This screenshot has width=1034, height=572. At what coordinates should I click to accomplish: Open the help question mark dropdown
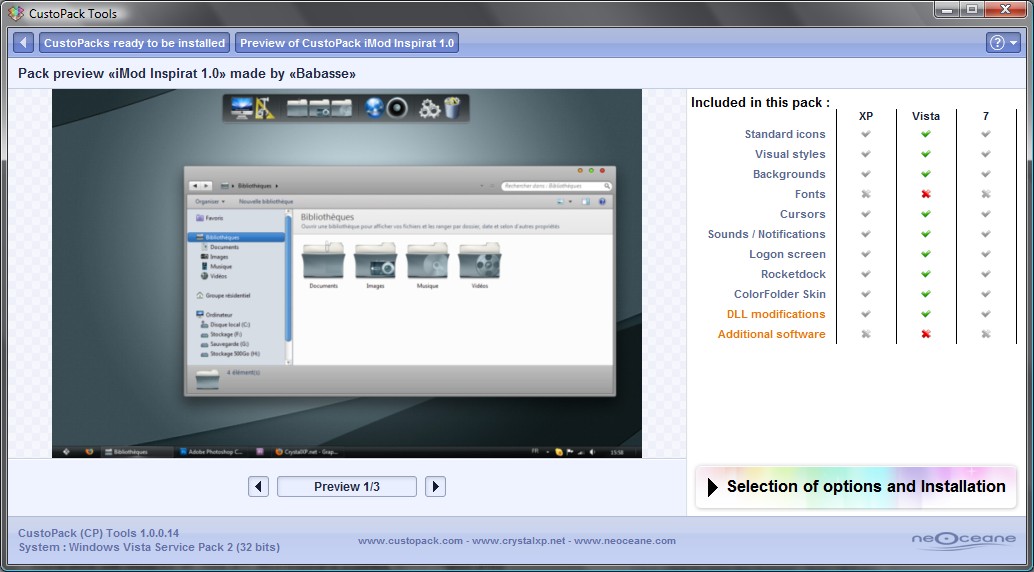click(1003, 43)
